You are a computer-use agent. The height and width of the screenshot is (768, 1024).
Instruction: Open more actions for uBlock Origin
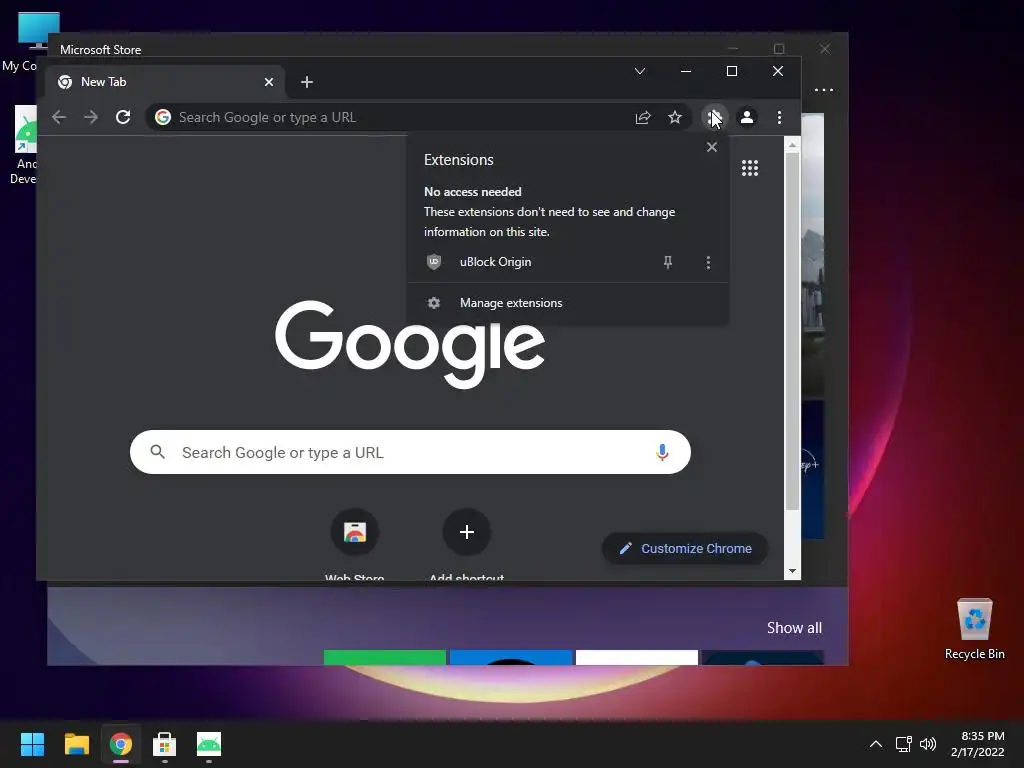point(708,263)
